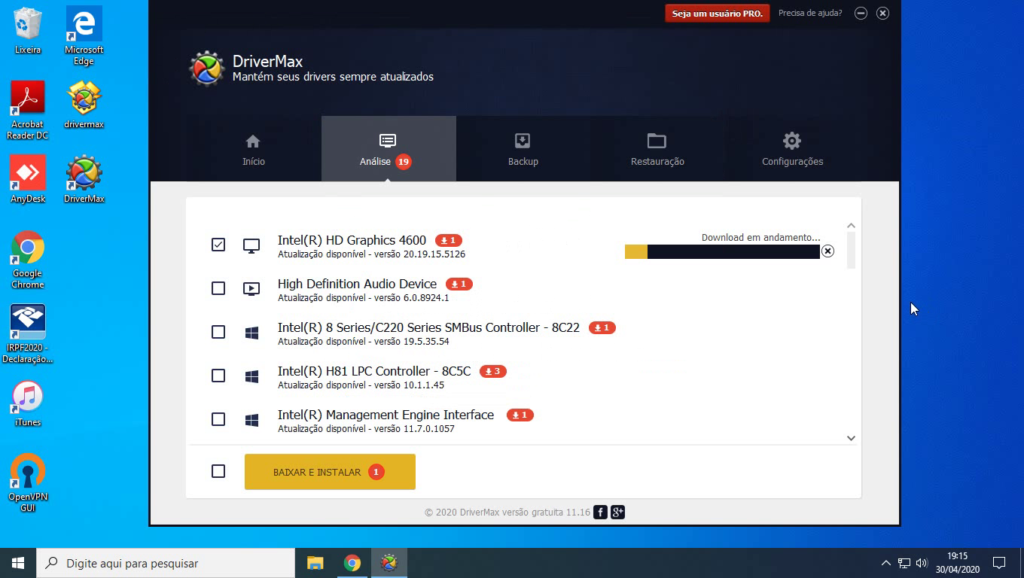Open AnyDesk desktop shortcut
The image size is (1024, 578).
coord(27,179)
